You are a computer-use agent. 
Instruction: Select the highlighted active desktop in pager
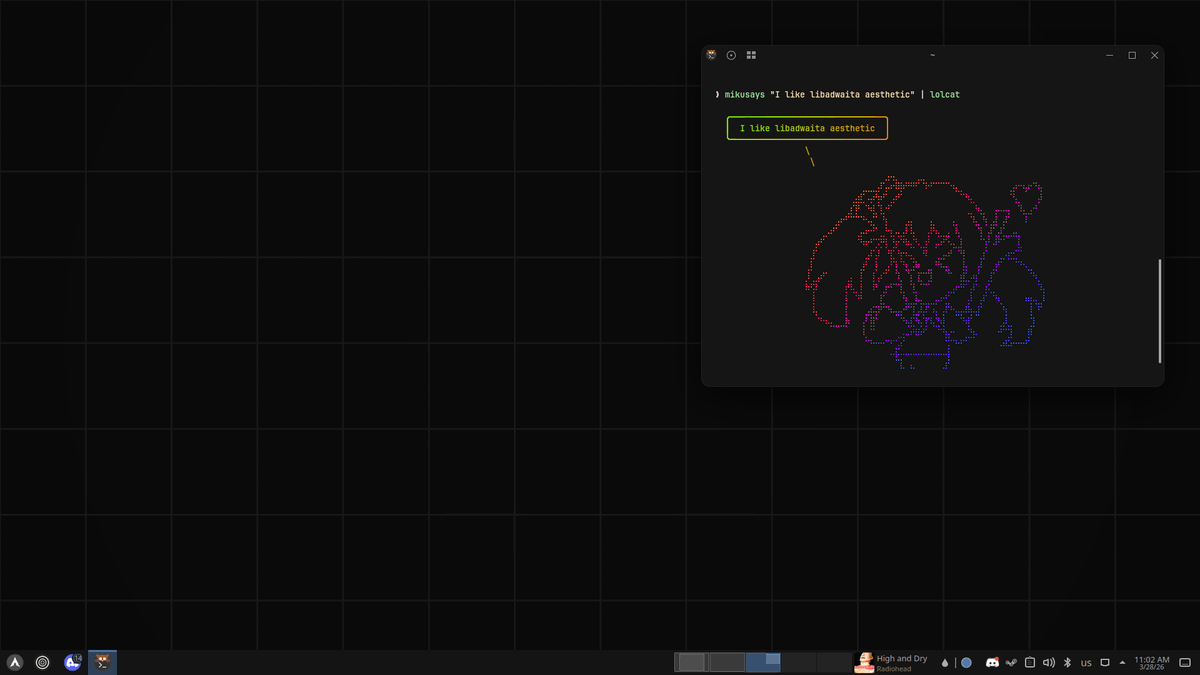click(x=763, y=662)
